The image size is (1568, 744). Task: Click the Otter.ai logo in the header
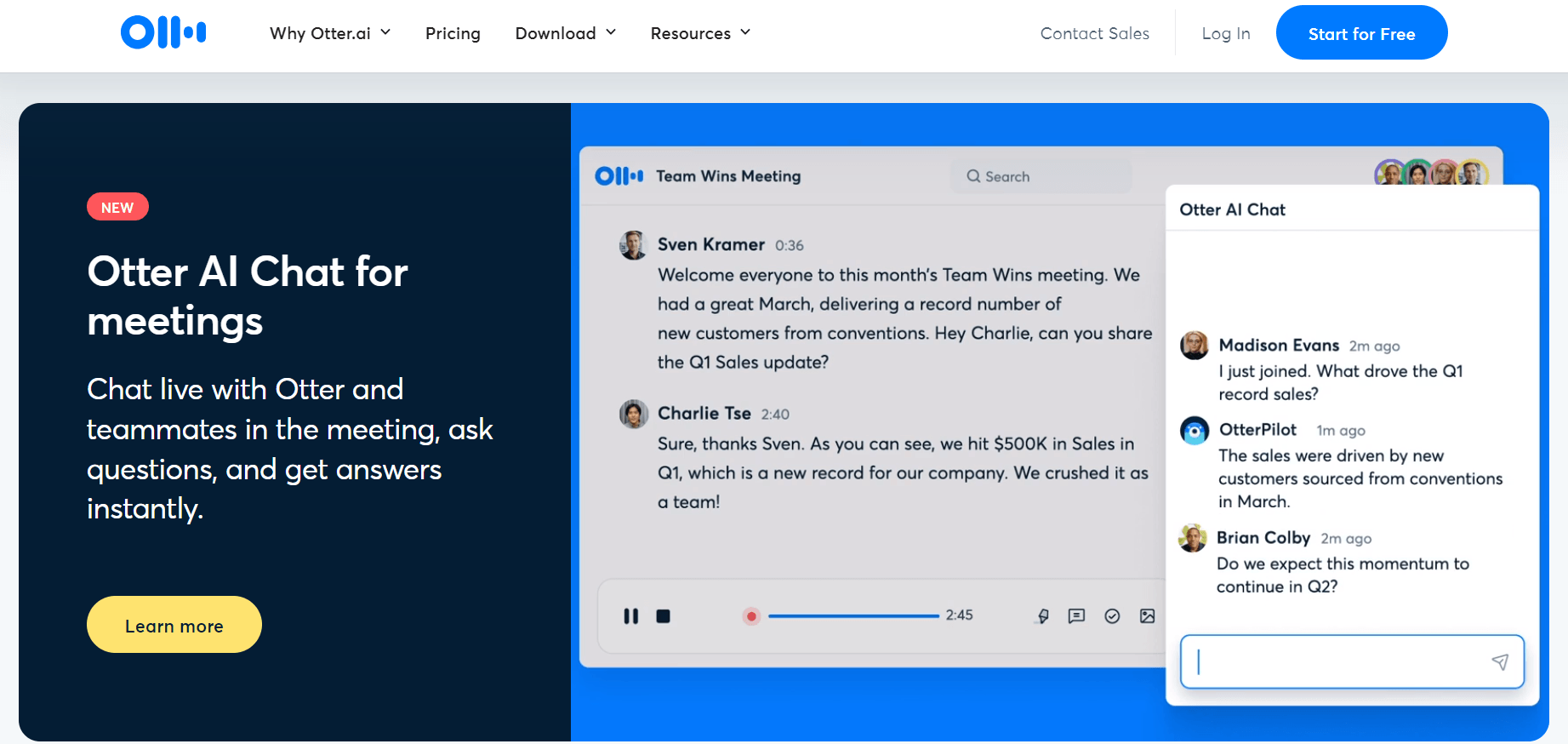[163, 32]
